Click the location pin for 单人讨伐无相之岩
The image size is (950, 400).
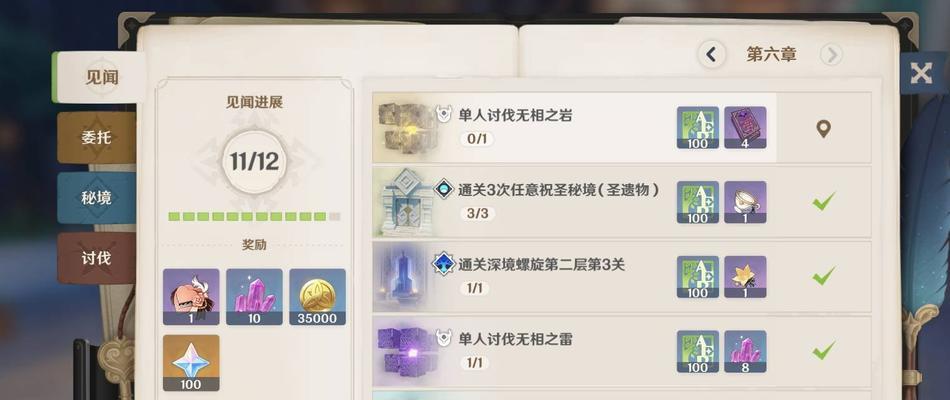point(823,128)
